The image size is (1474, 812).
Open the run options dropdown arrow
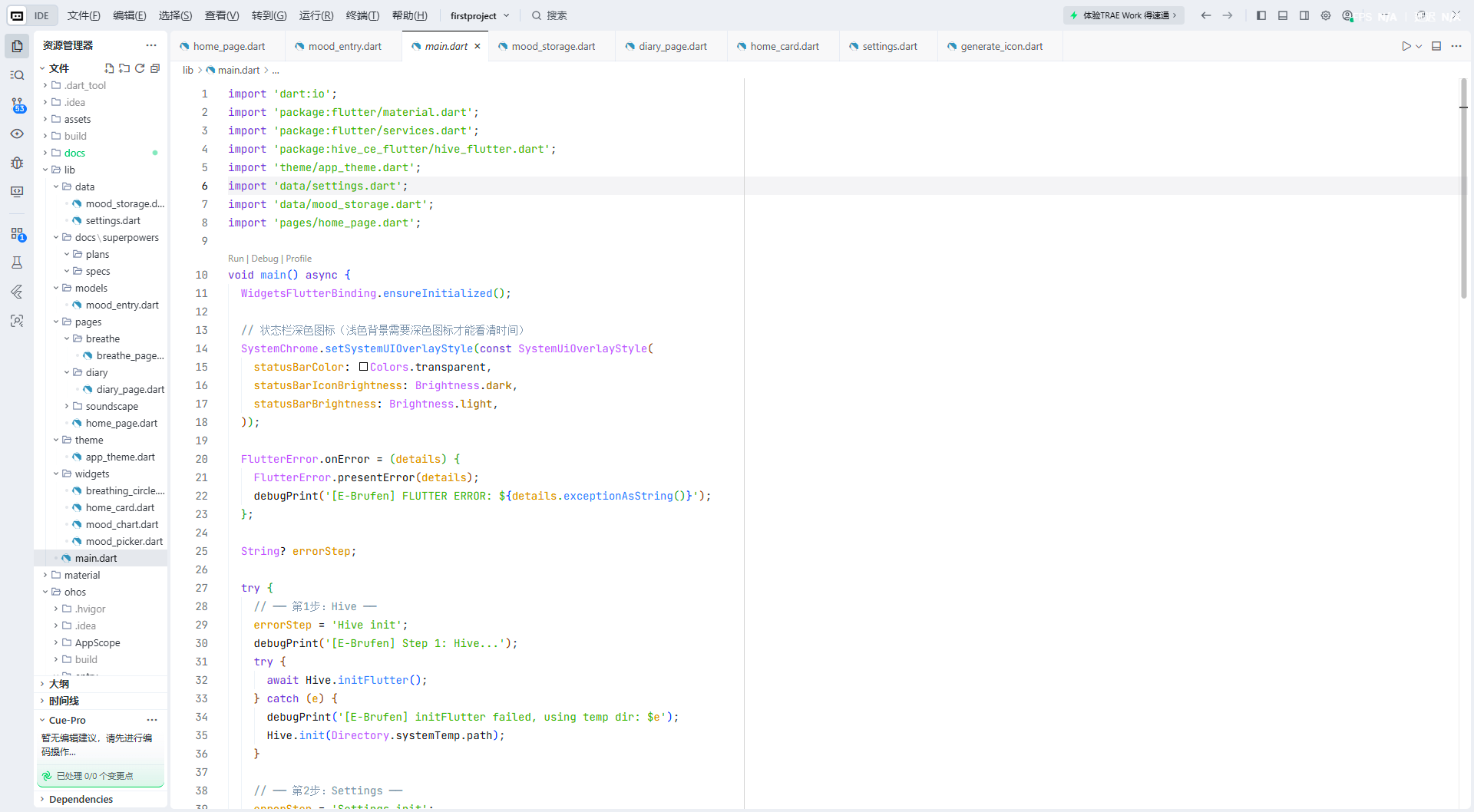click(x=1419, y=46)
